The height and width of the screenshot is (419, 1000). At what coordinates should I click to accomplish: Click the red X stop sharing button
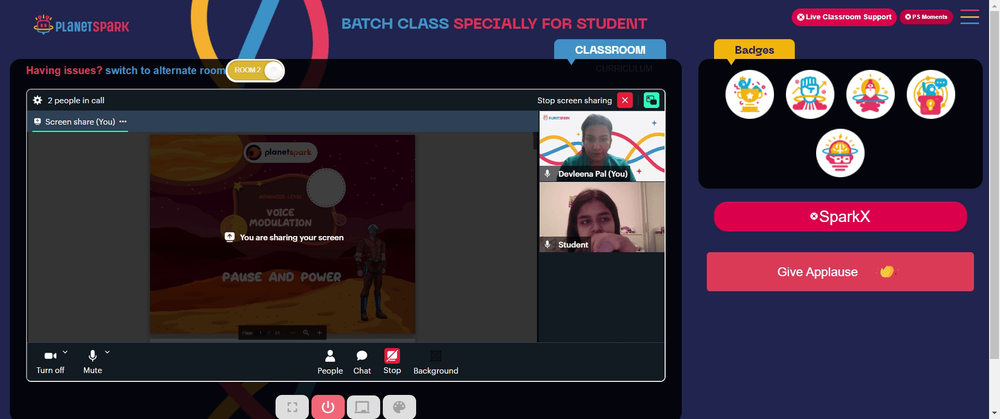625,100
